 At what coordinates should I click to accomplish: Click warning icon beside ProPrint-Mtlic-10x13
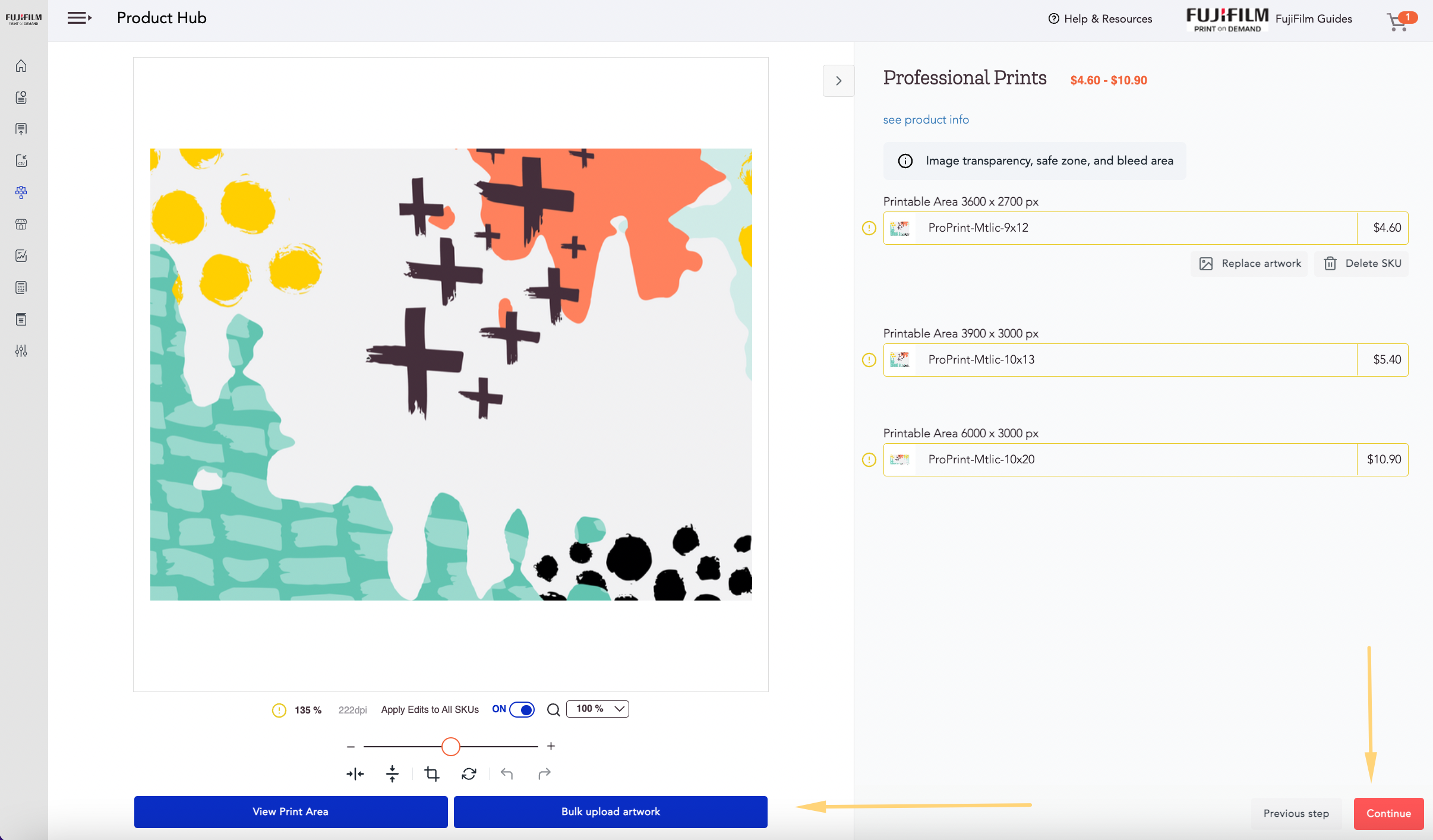(869, 360)
